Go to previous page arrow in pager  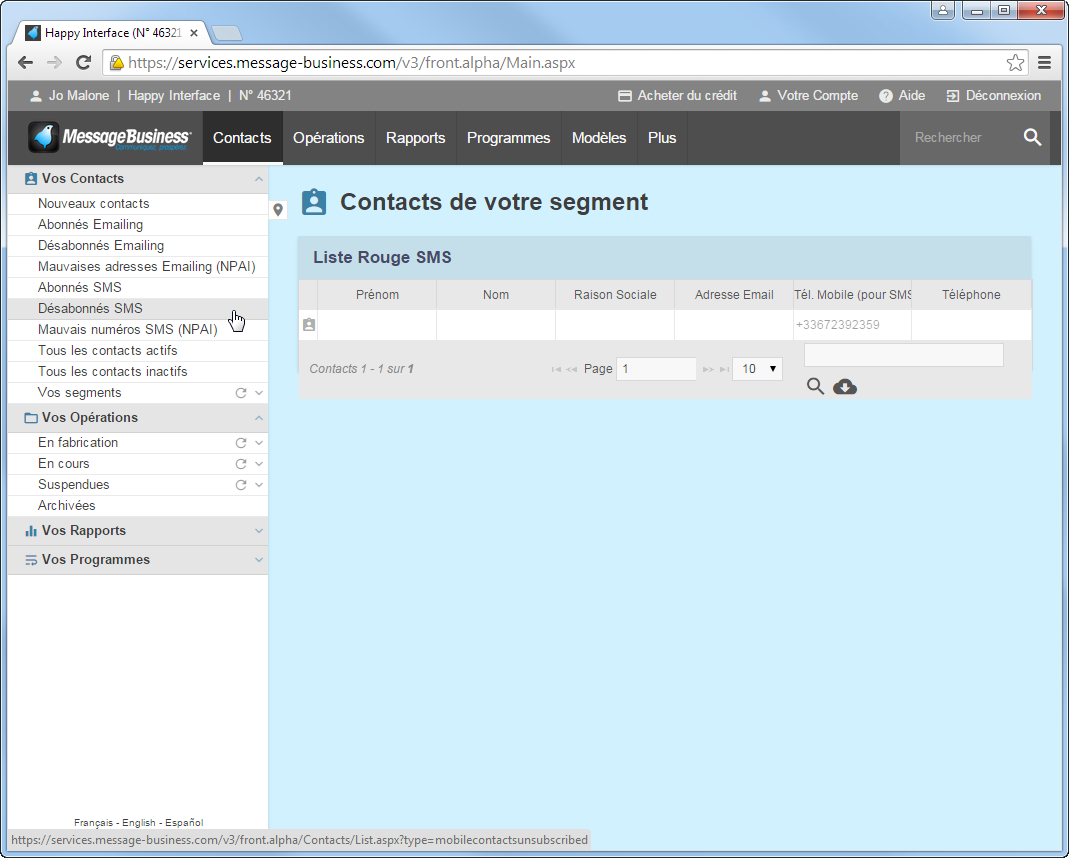coord(571,369)
